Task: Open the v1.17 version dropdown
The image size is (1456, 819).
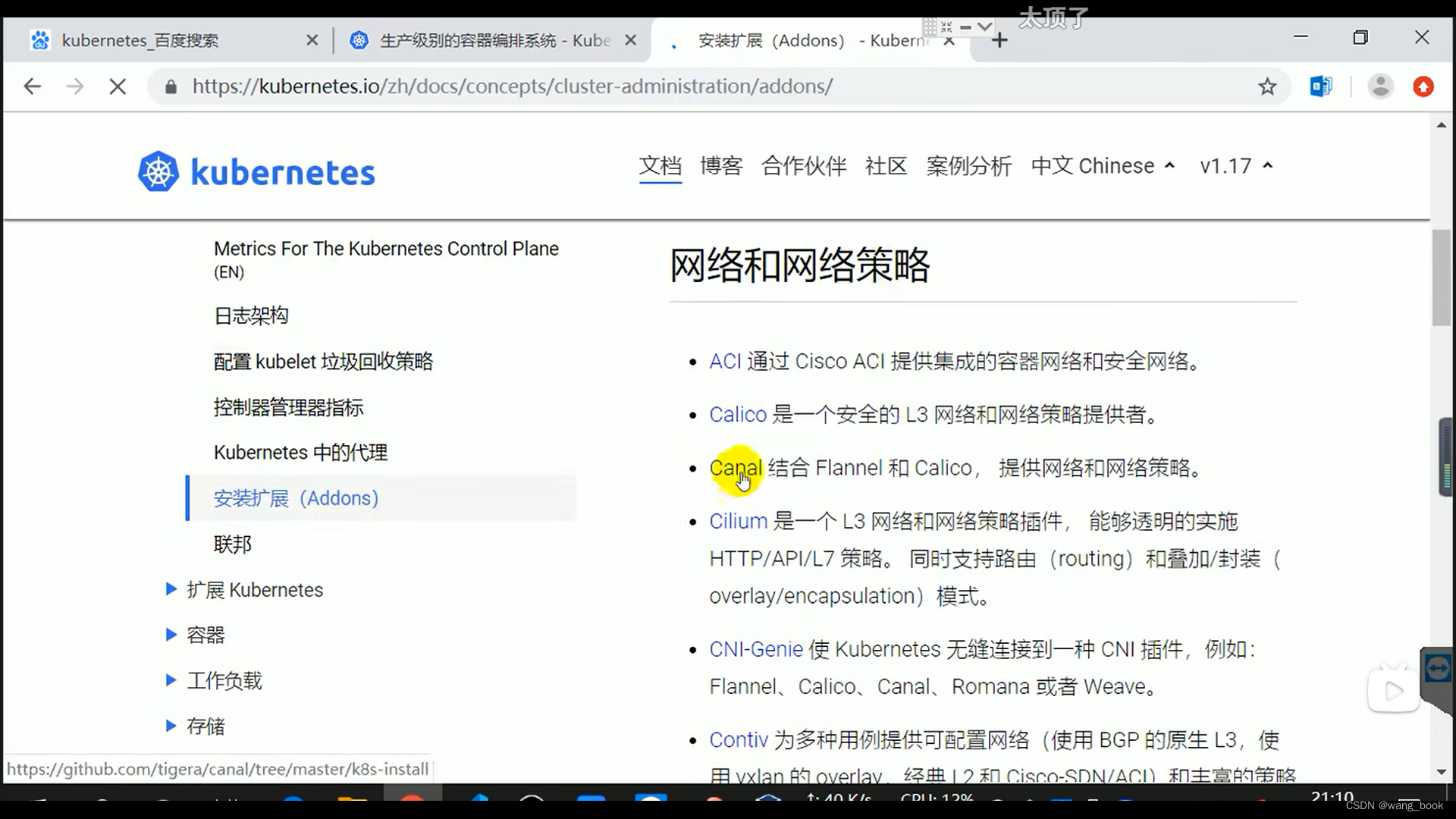Action: (x=1236, y=166)
